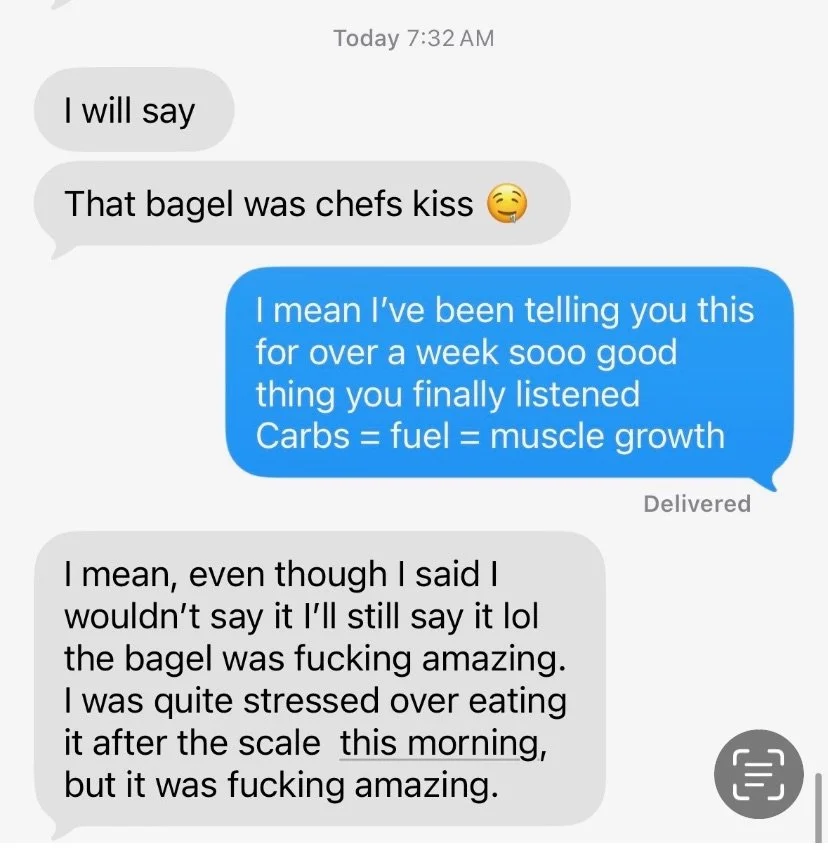The width and height of the screenshot is (828, 854).
Task: Select the "bagel was fucking amazing" gray bubble
Action: coord(320,679)
